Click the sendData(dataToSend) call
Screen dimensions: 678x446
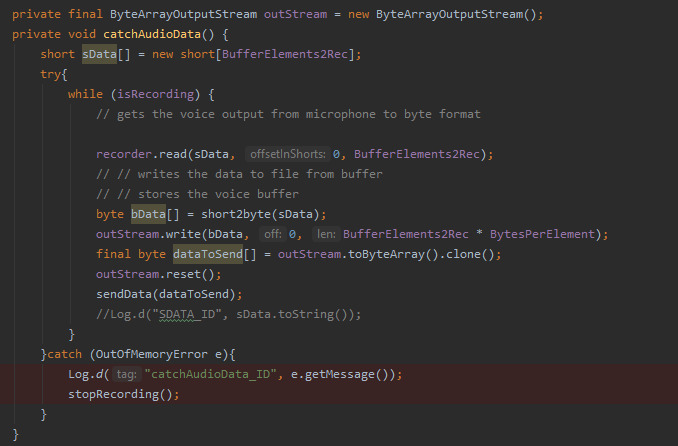coord(155,294)
